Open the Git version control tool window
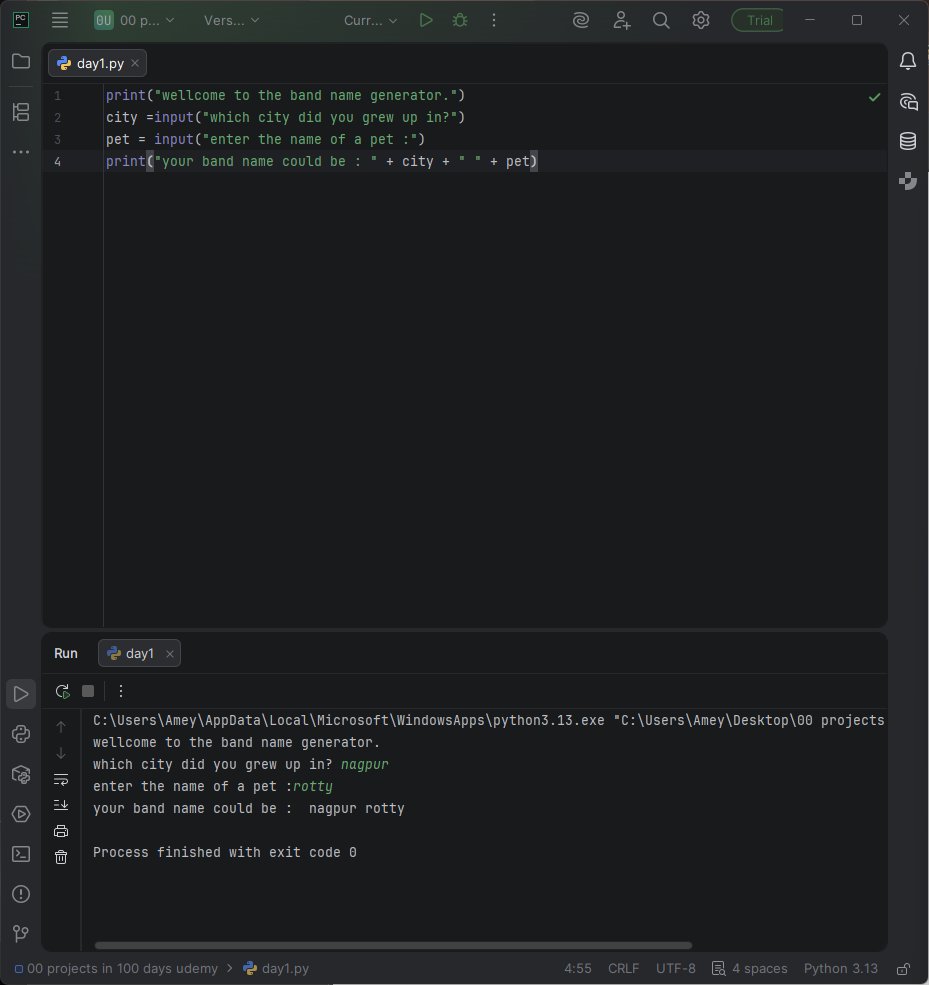 pos(21,933)
